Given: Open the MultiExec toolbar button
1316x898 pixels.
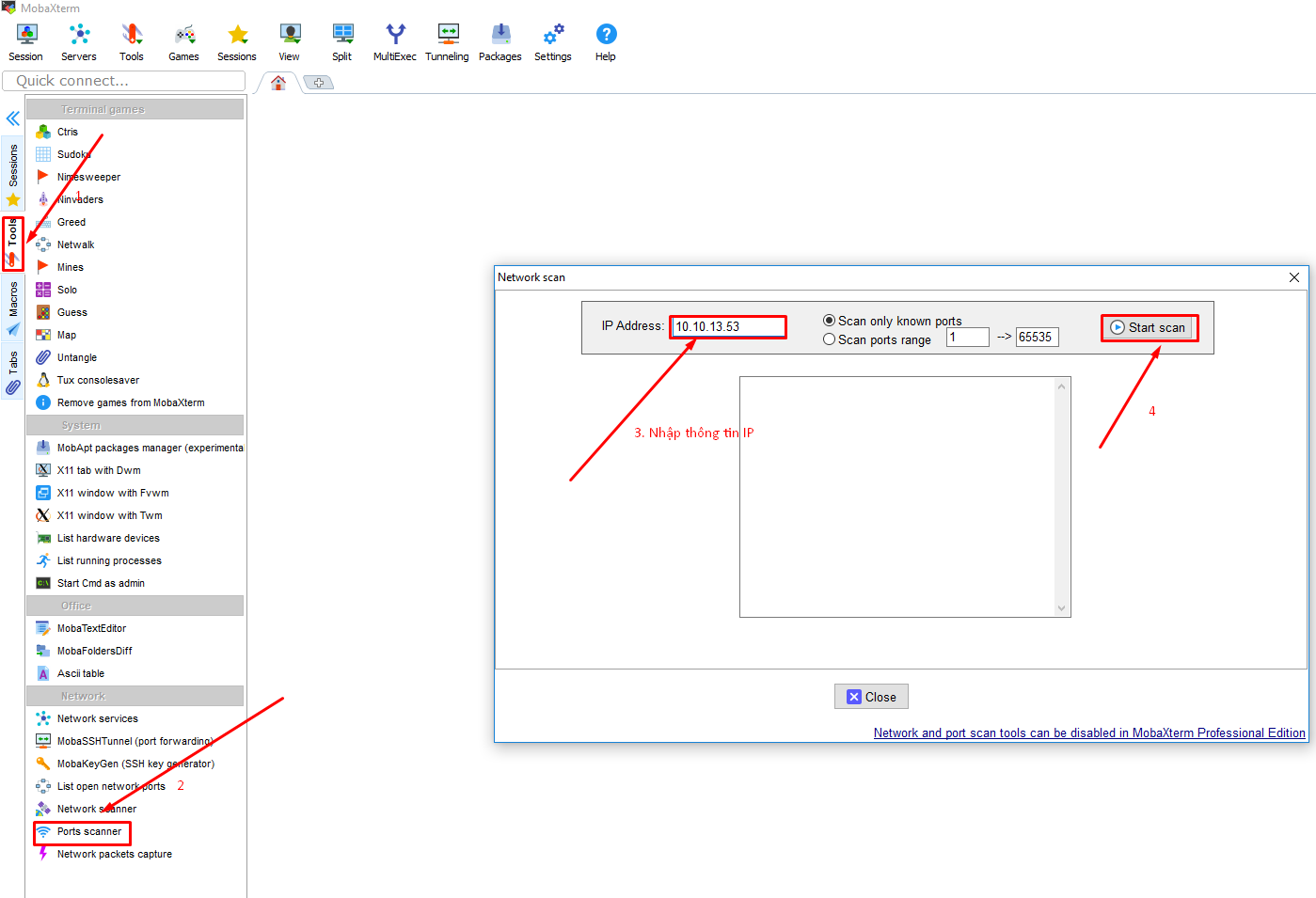Looking at the screenshot, I should (395, 42).
